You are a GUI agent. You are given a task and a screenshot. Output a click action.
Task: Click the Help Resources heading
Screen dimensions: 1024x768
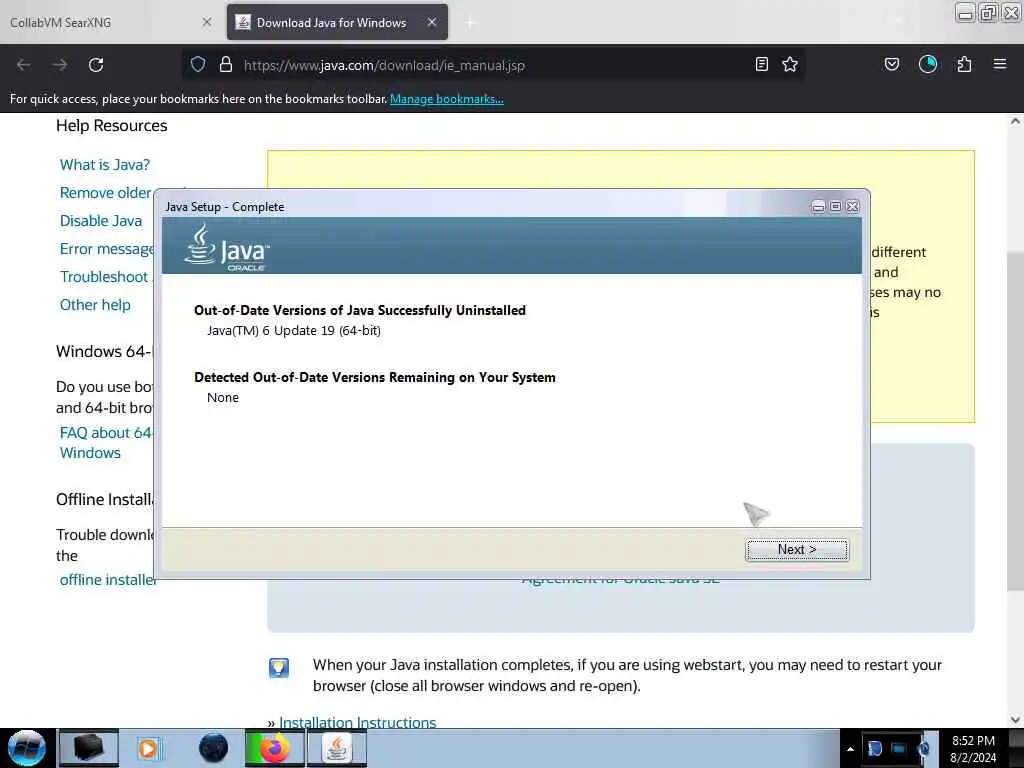[112, 125]
